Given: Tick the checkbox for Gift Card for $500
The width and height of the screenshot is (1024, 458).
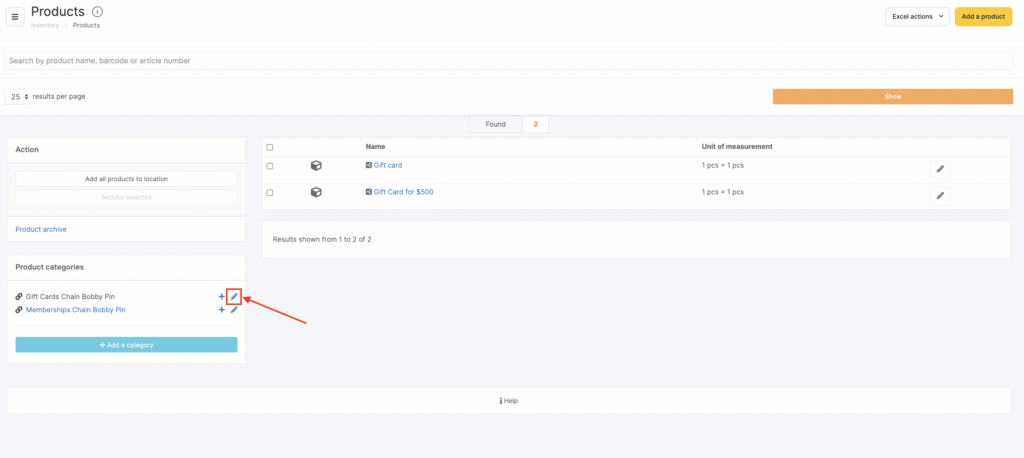Looking at the screenshot, I should point(270,192).
